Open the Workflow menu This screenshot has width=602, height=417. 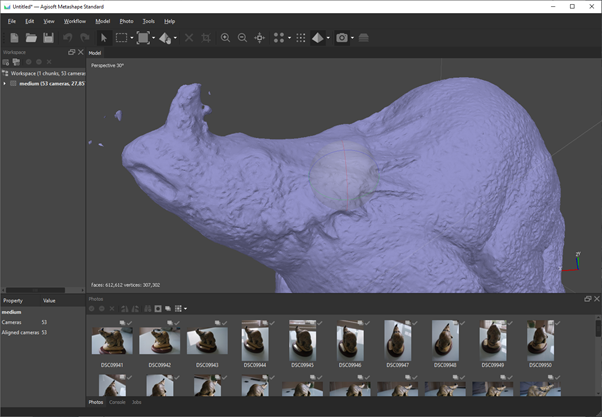click(x=75, y=21)
